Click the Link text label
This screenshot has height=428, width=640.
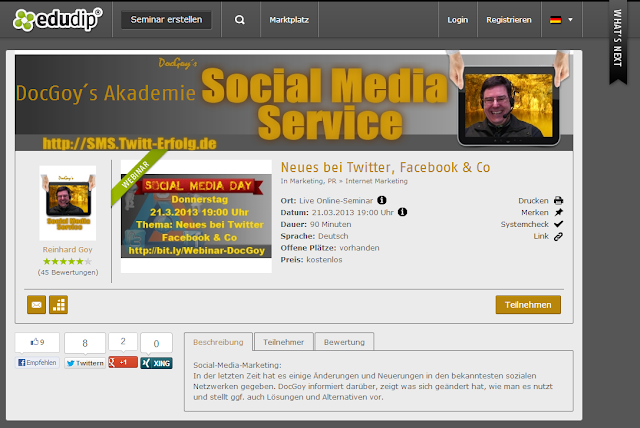(541, 236)
